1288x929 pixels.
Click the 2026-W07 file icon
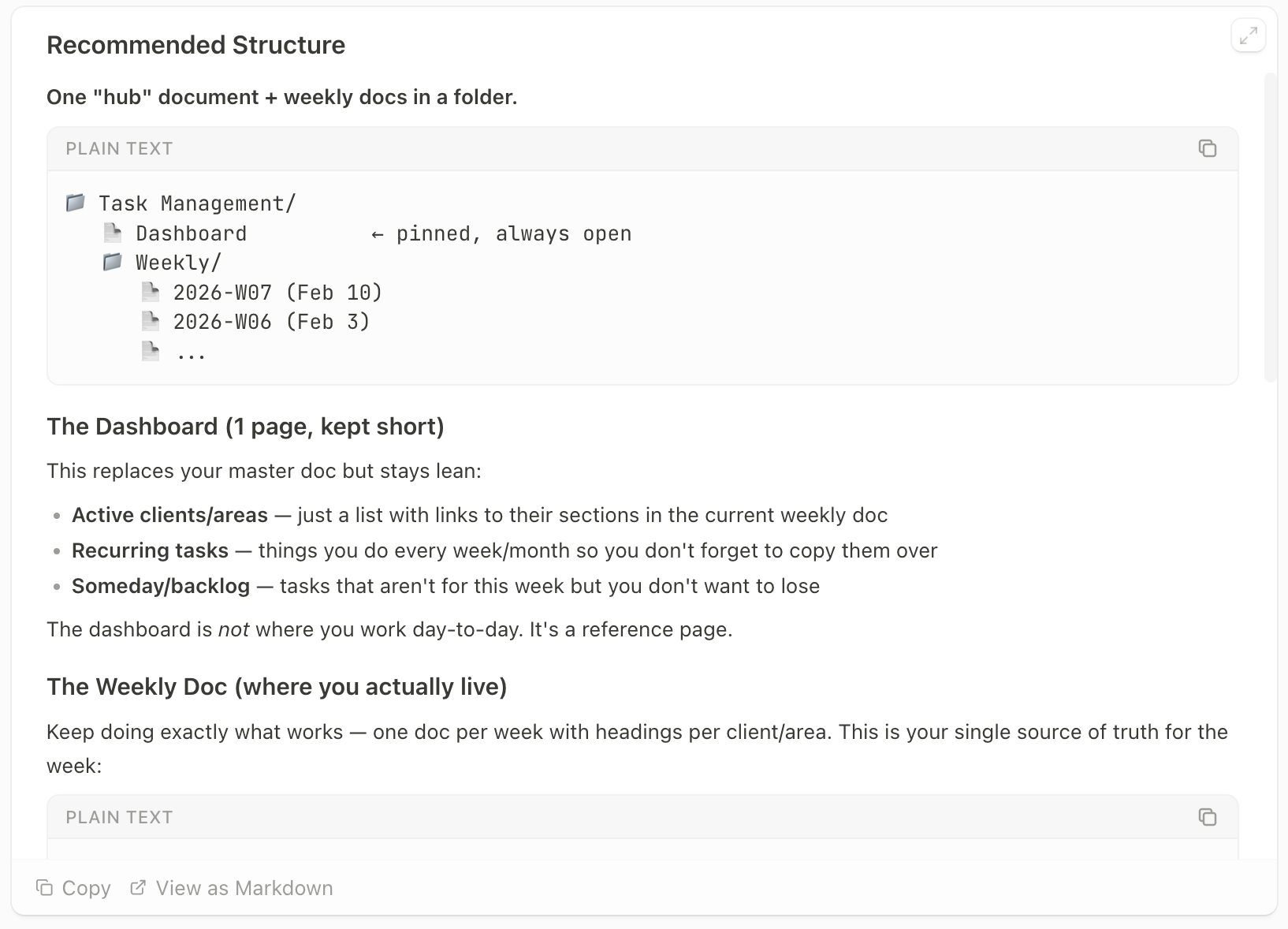[150, 293]
